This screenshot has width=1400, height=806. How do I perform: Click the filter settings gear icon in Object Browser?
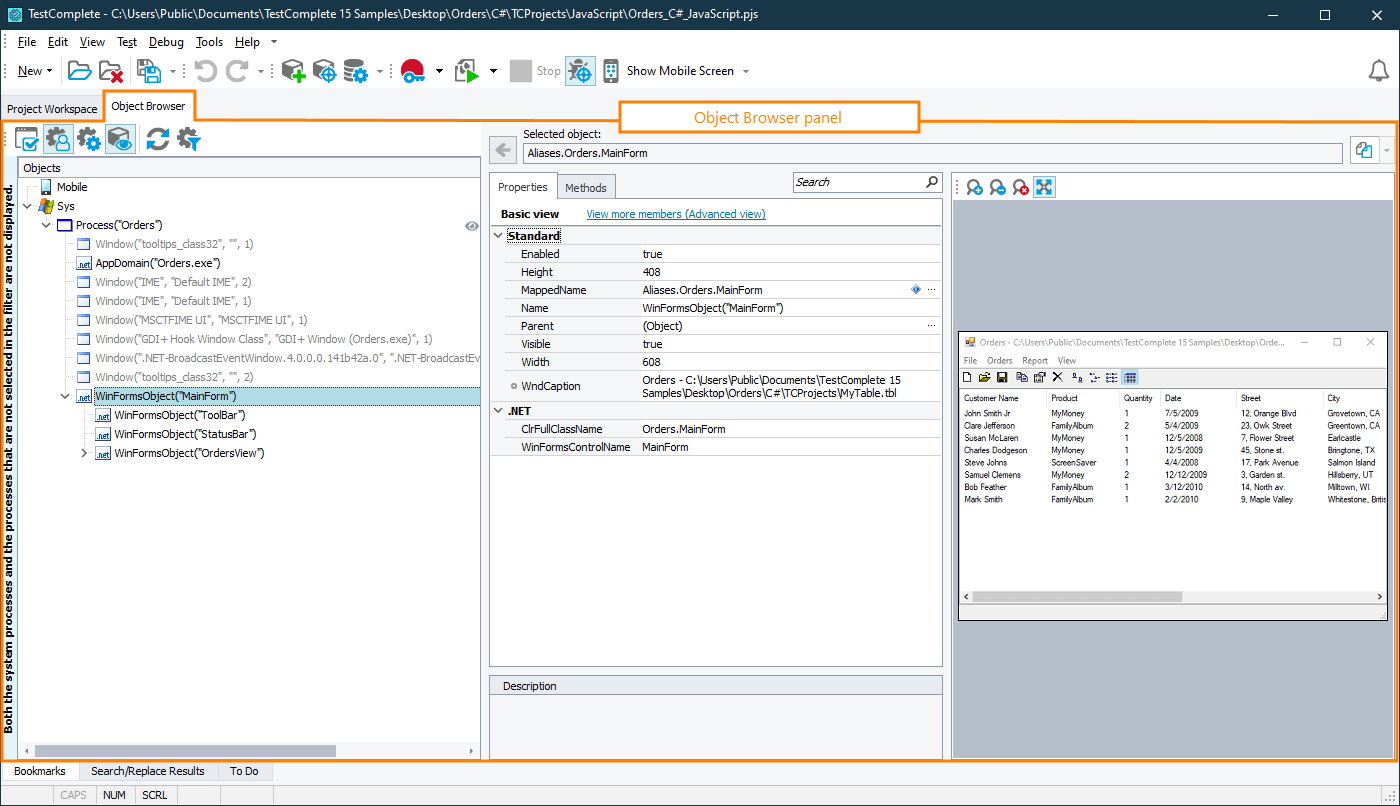point(186,139)
